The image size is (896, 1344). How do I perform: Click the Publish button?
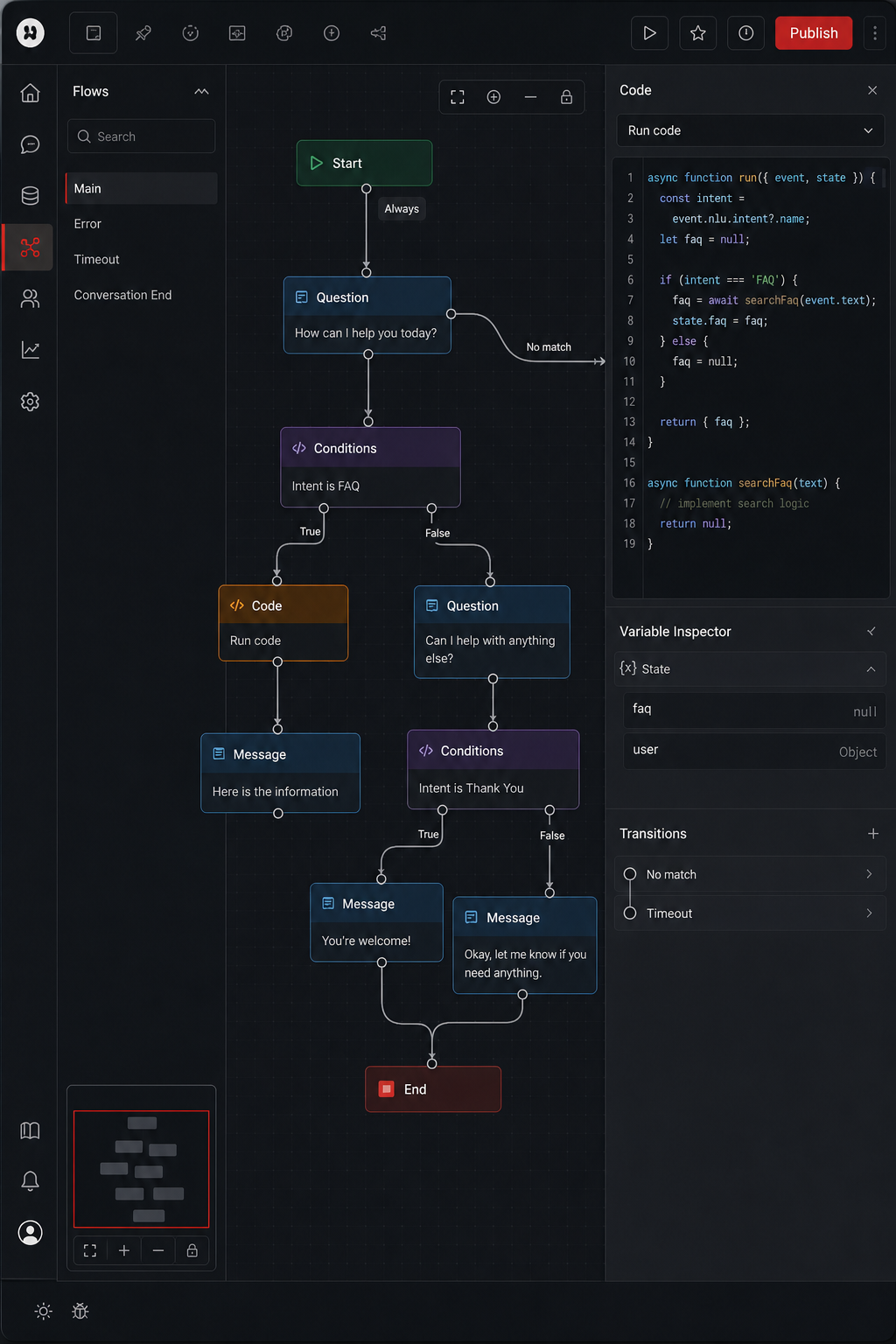click(814, 33)
